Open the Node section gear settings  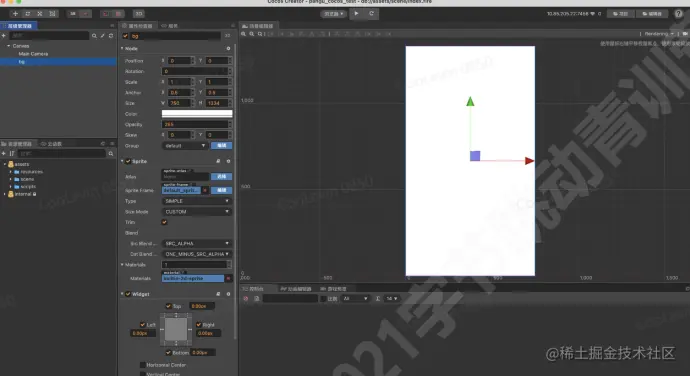[228, 48]
